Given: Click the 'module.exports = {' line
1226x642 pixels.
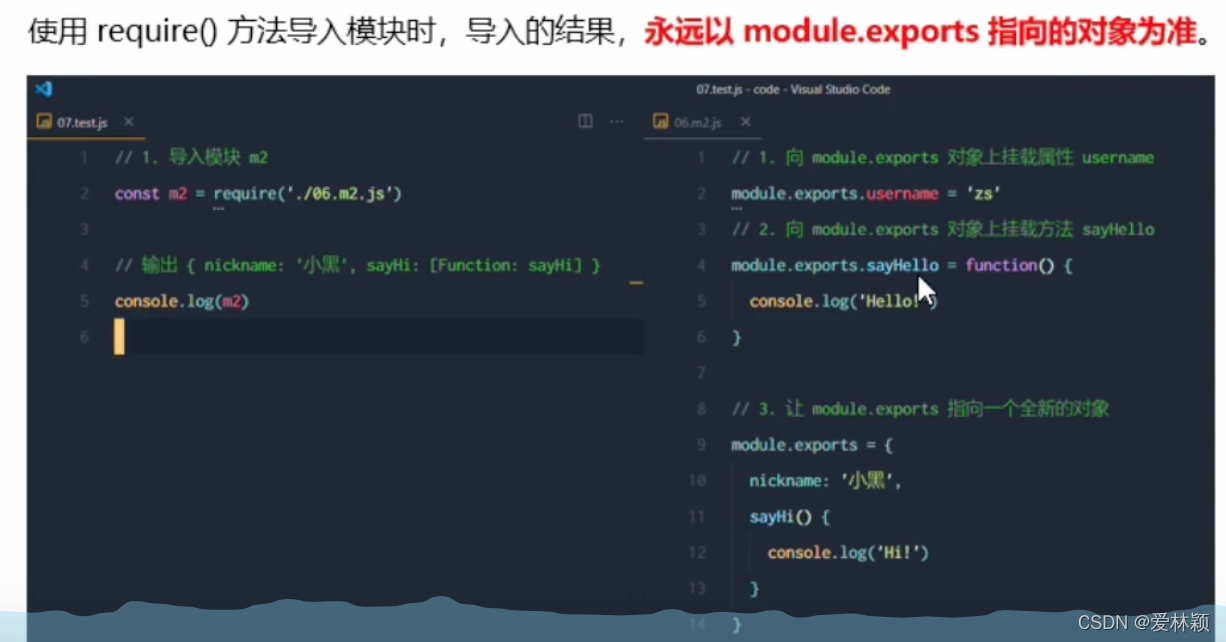Looking at the screenshot, I should click(x=812, y=445).
